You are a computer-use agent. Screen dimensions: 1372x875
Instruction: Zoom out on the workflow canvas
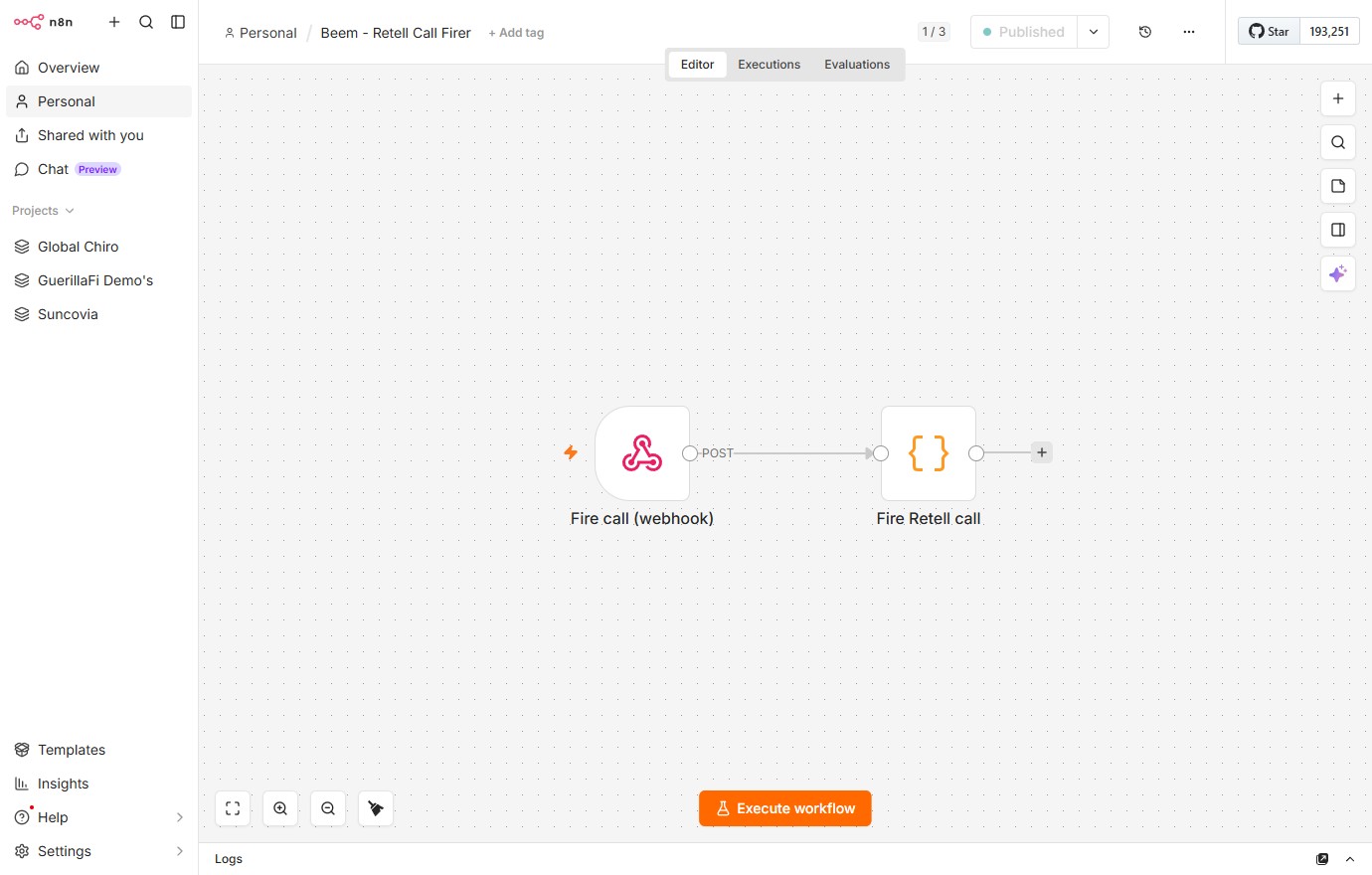(328, 808)
